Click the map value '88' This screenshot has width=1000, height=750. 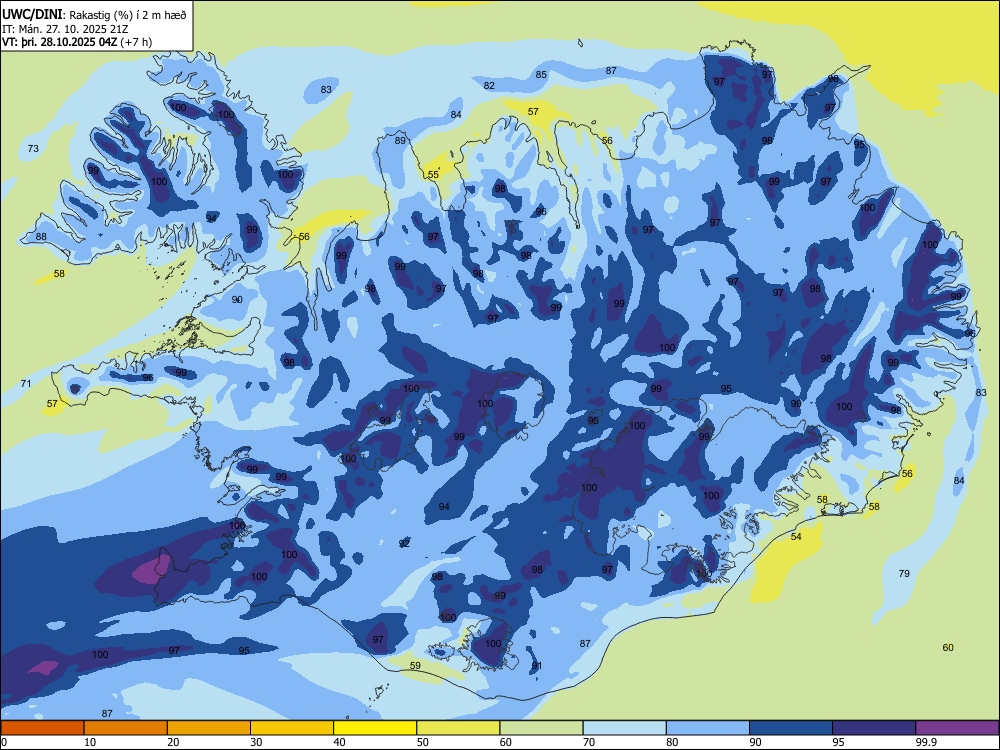(41, 236)
